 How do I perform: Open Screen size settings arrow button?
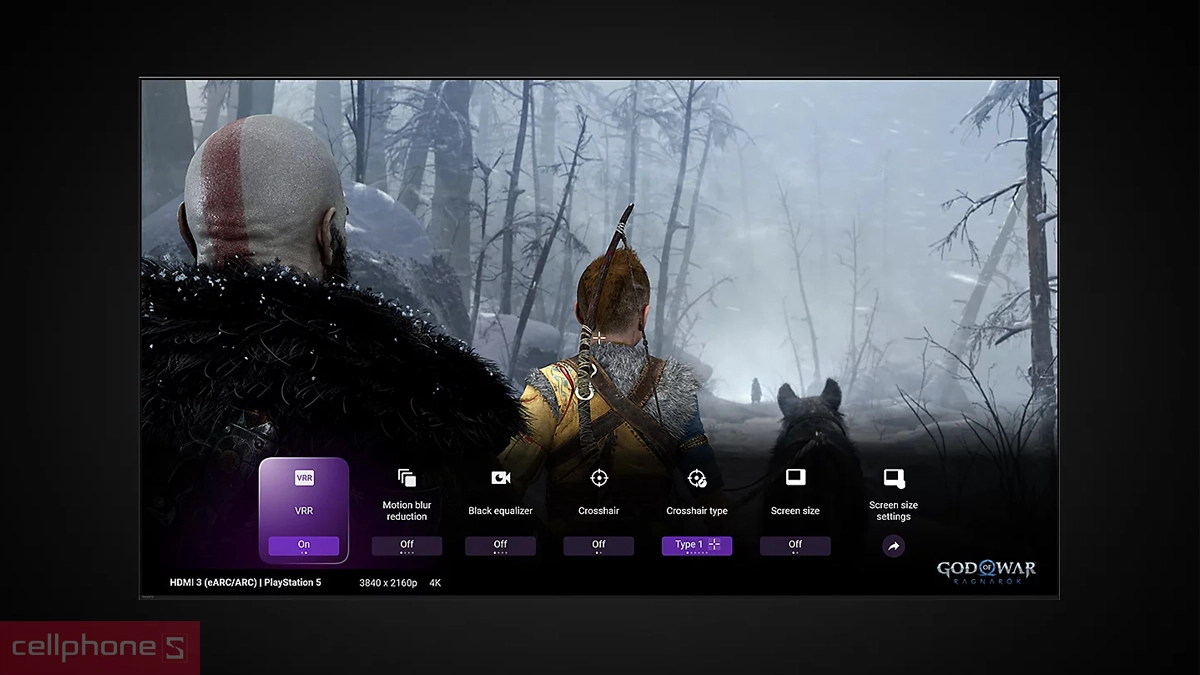click(894, 546)
